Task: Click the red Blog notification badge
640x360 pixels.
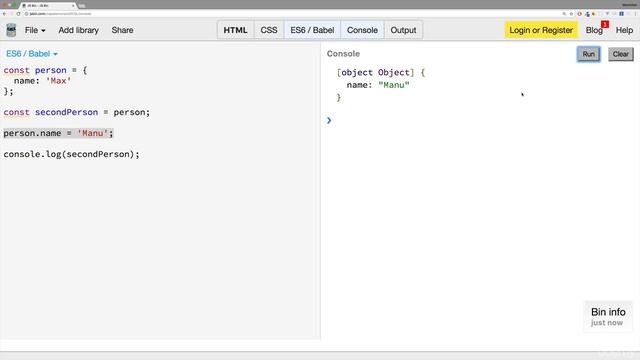Action: 605,24
